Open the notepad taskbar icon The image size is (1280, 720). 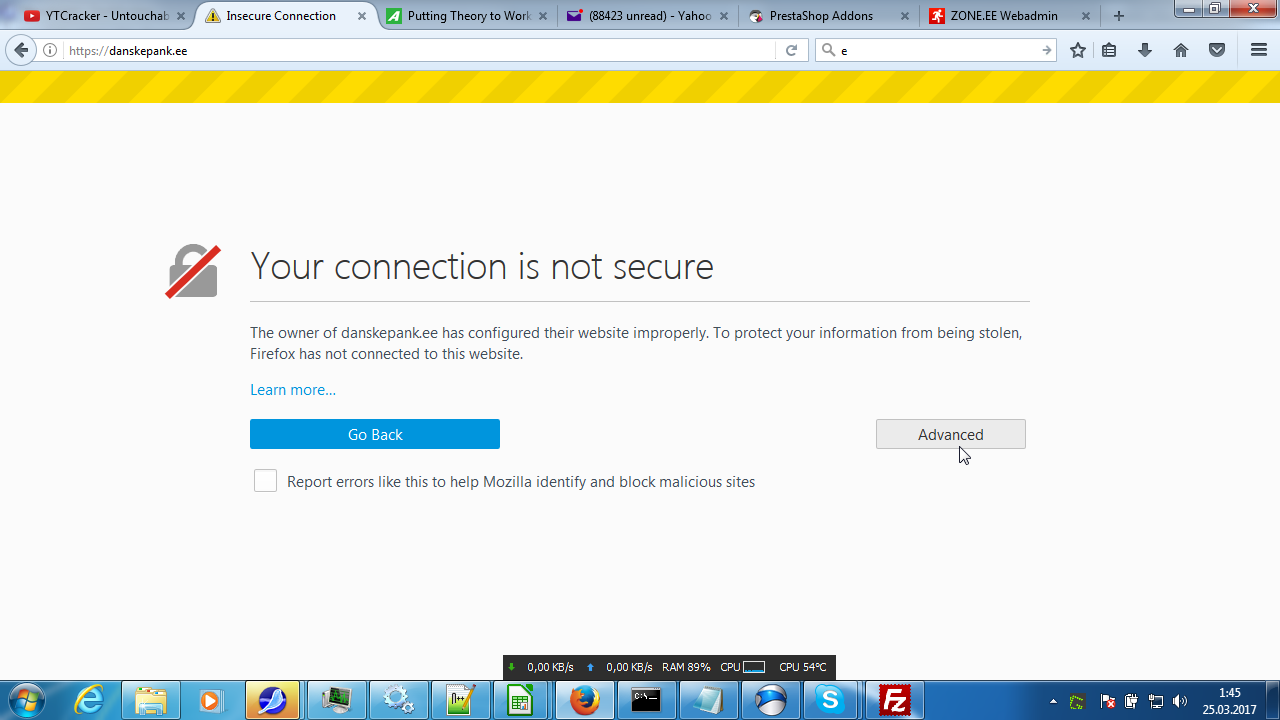pos(708,700)
